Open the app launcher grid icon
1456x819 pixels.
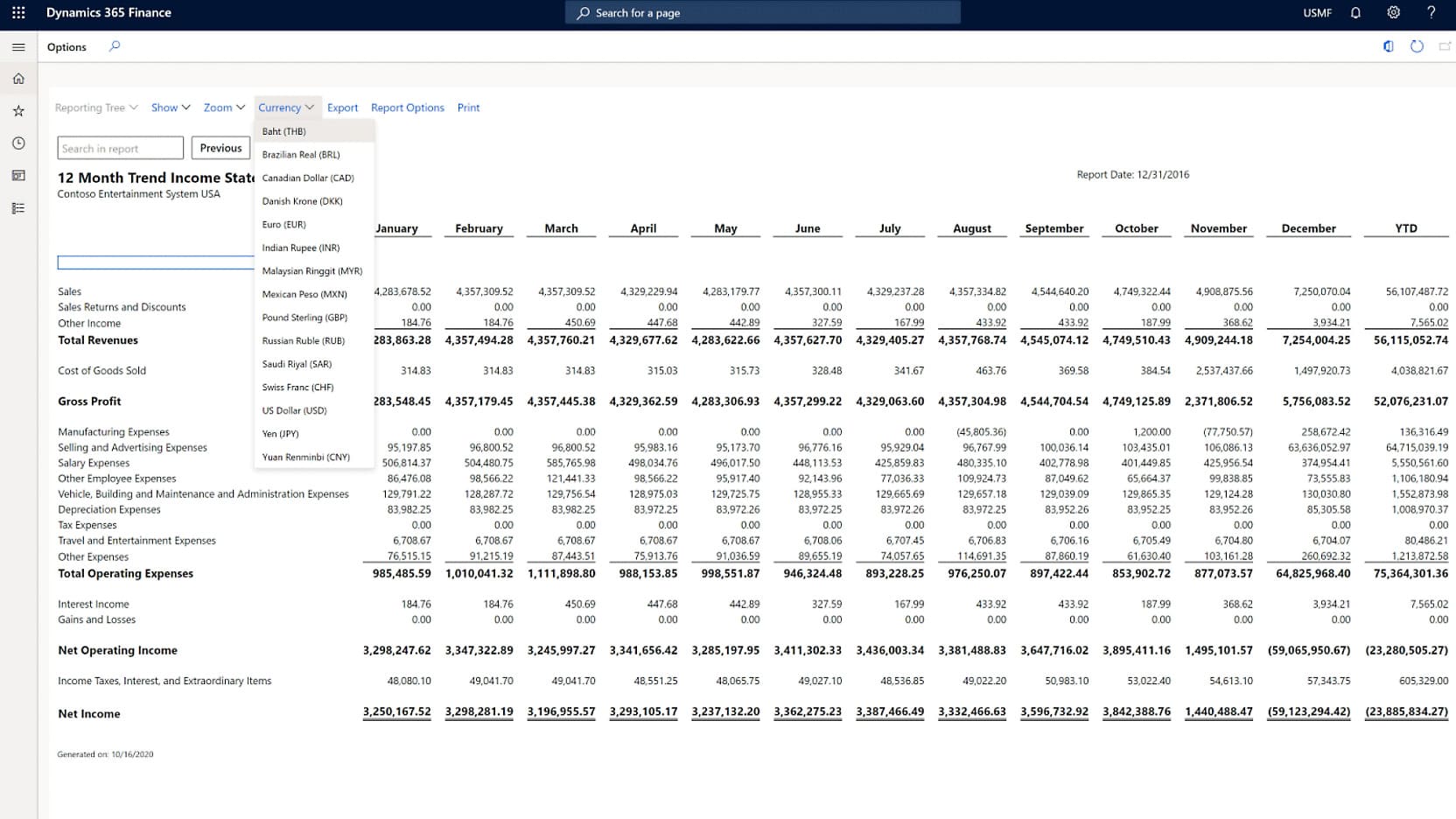tap(17, 12)
